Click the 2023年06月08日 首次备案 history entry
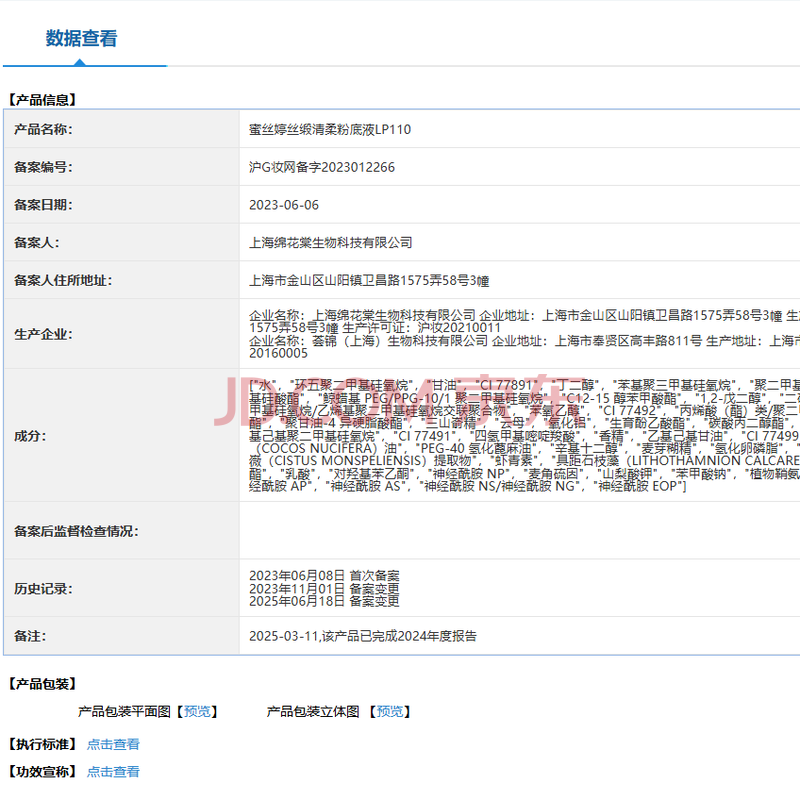Image resolution: width=800 pixels, height=800 pixels. [x=324, y=576]
